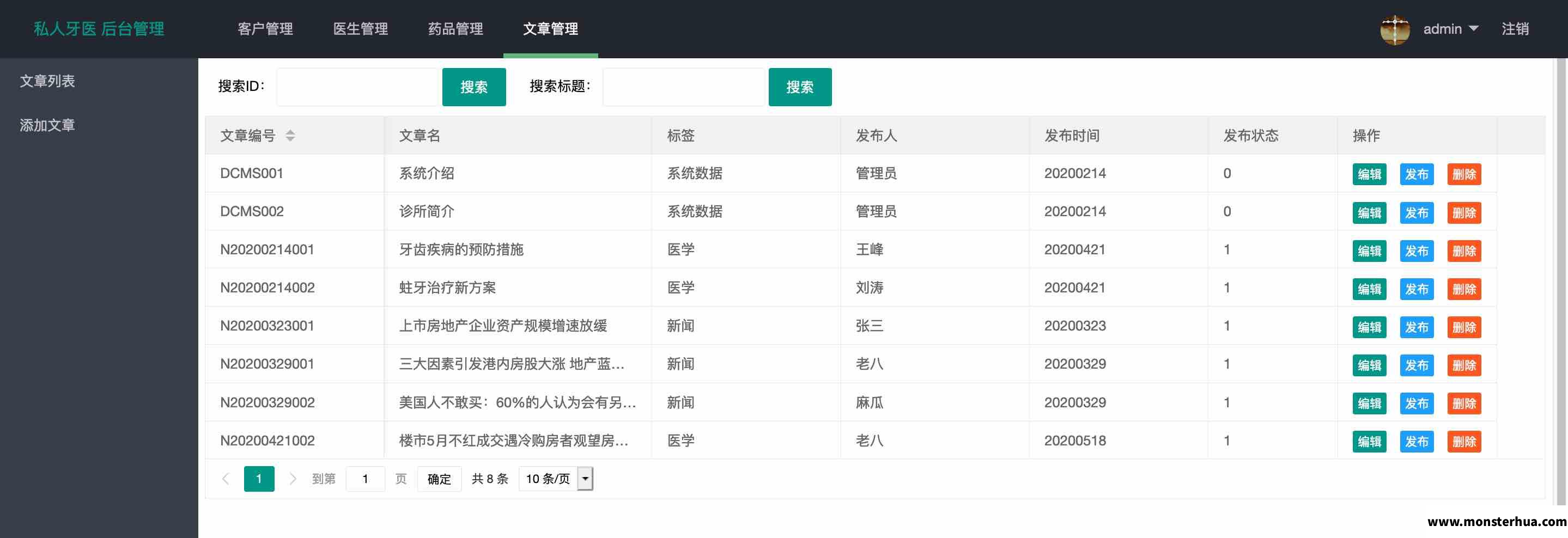
Task: Open 药品管理 tab
Action: tap(455, 29)
